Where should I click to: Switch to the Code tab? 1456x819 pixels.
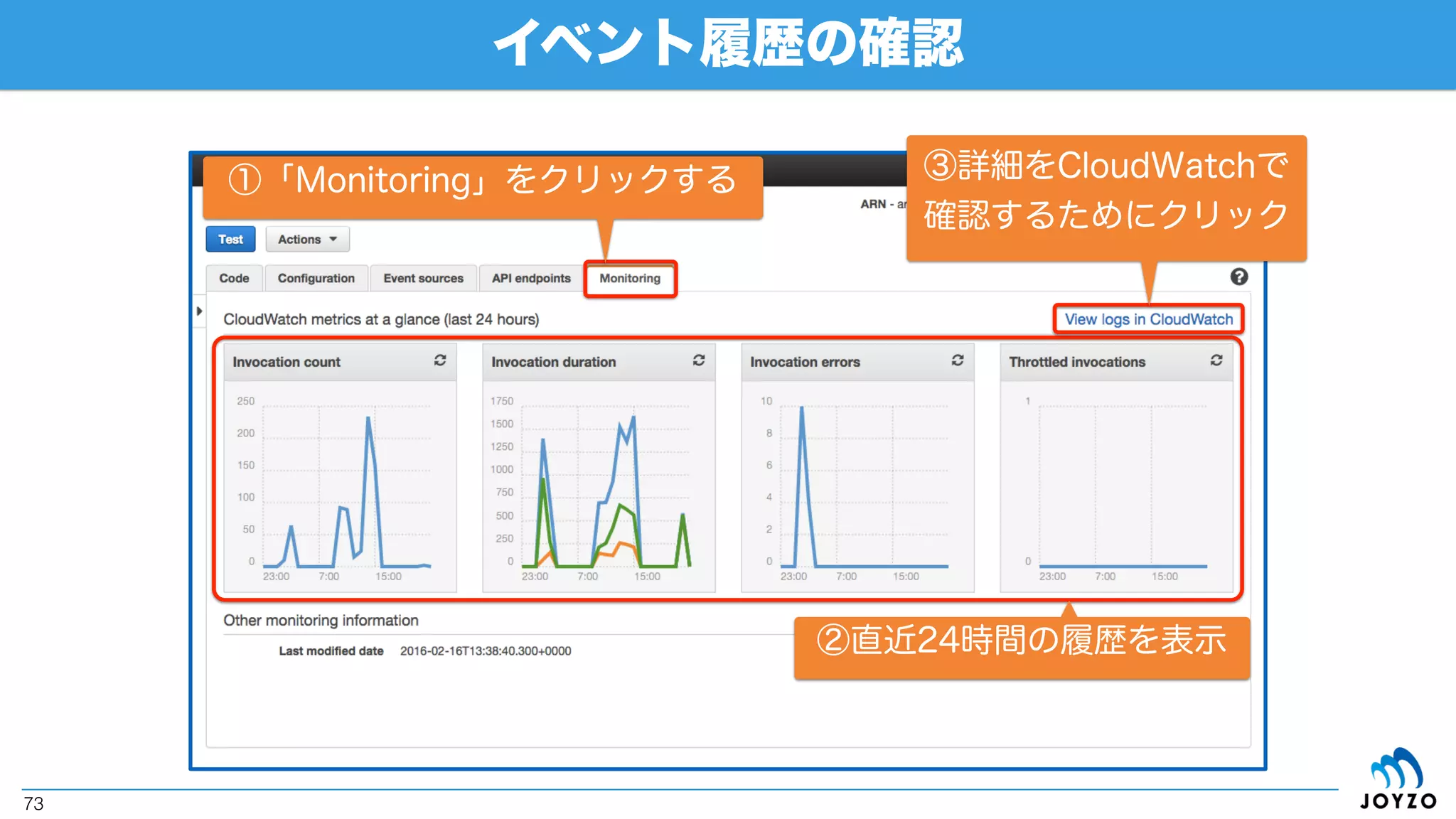tap(234, 278)
